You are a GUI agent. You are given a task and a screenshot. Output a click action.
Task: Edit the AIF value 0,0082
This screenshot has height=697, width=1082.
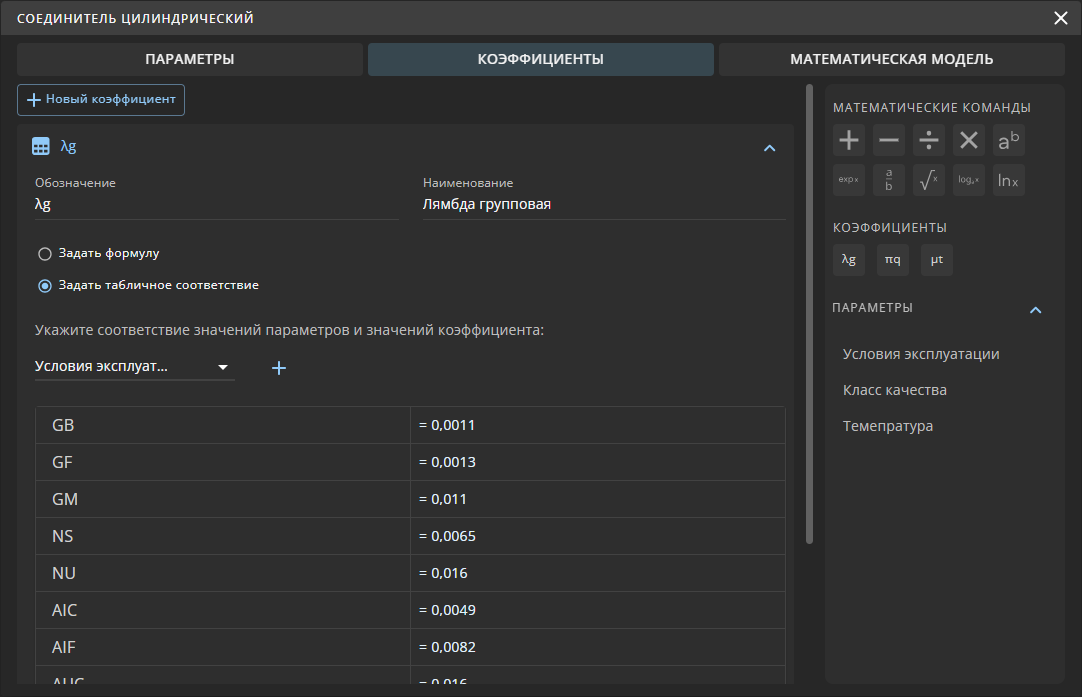click(x=598, y=647)
